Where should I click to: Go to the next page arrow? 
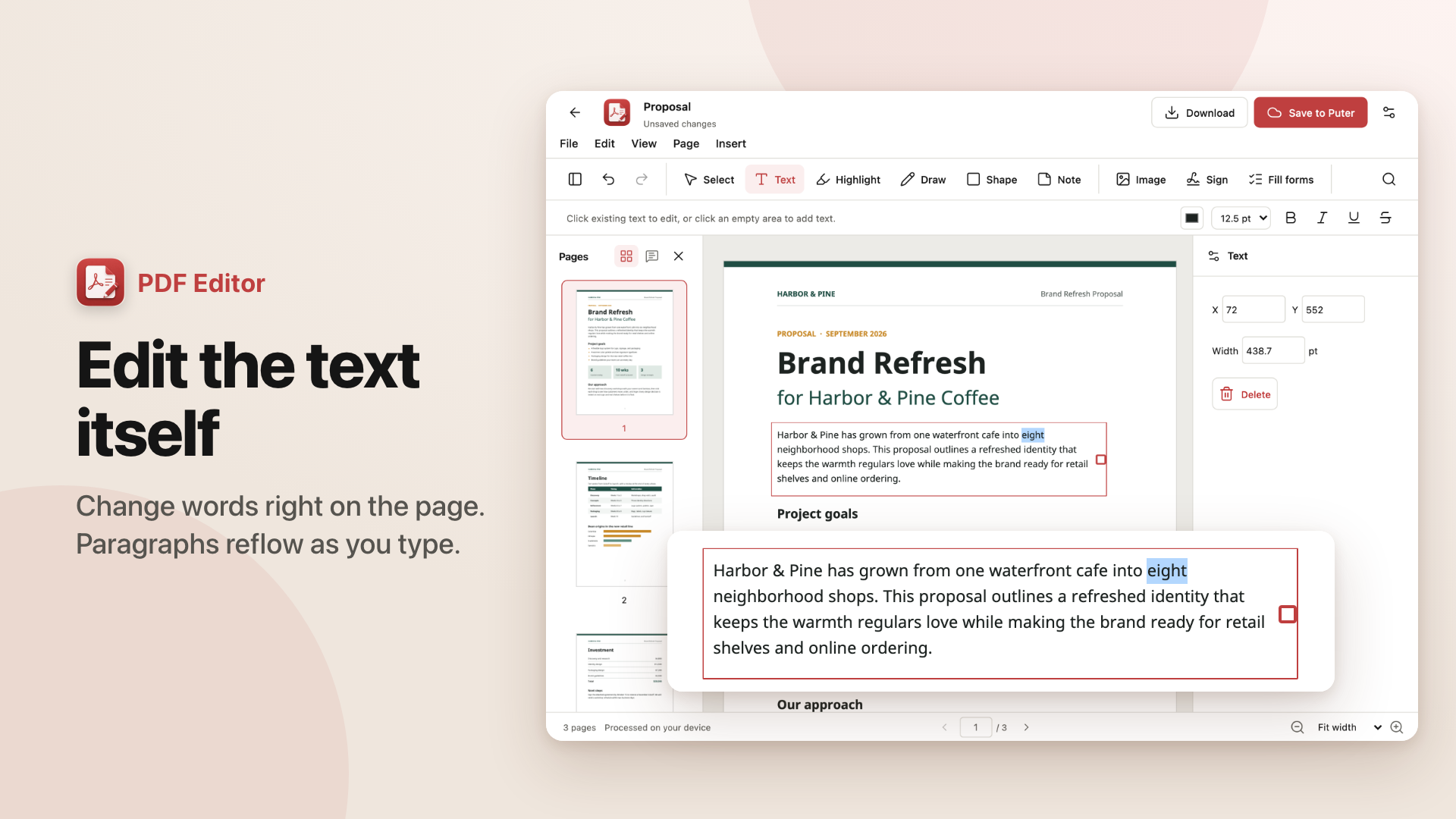tap(1027, 727)
